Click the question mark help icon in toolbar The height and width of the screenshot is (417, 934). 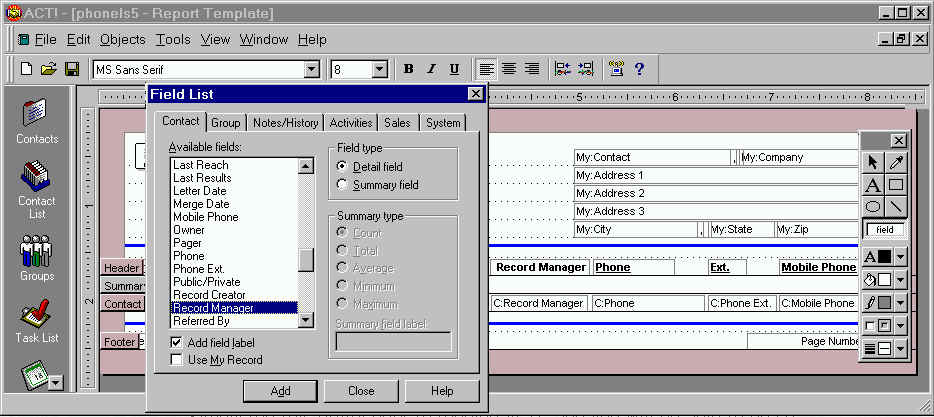click(x=639, y=69)
